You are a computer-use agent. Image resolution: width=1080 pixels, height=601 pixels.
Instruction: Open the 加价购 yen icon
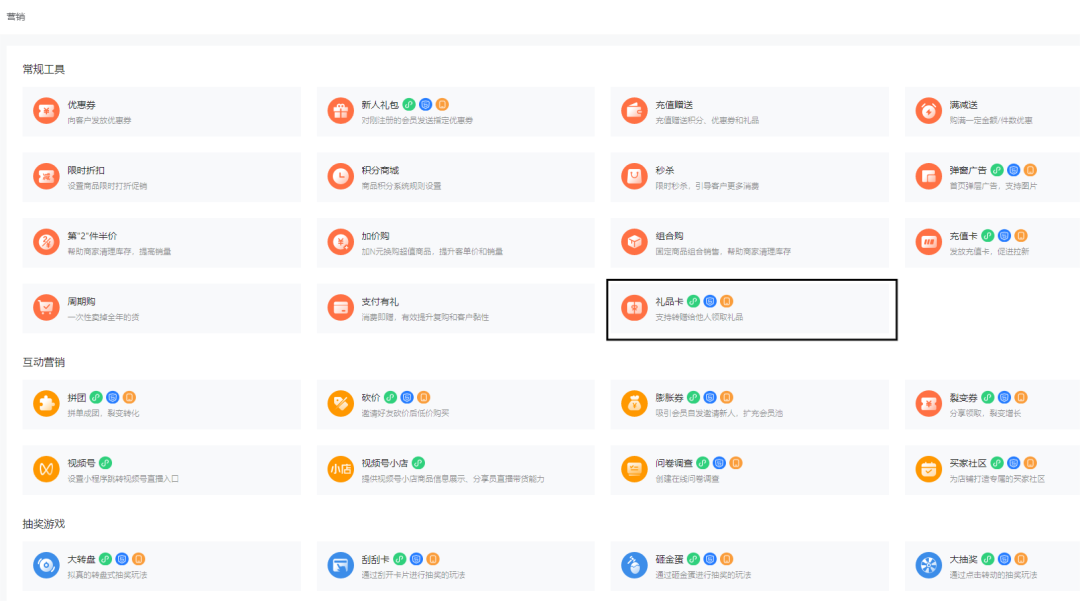click(x=340, y=242)
